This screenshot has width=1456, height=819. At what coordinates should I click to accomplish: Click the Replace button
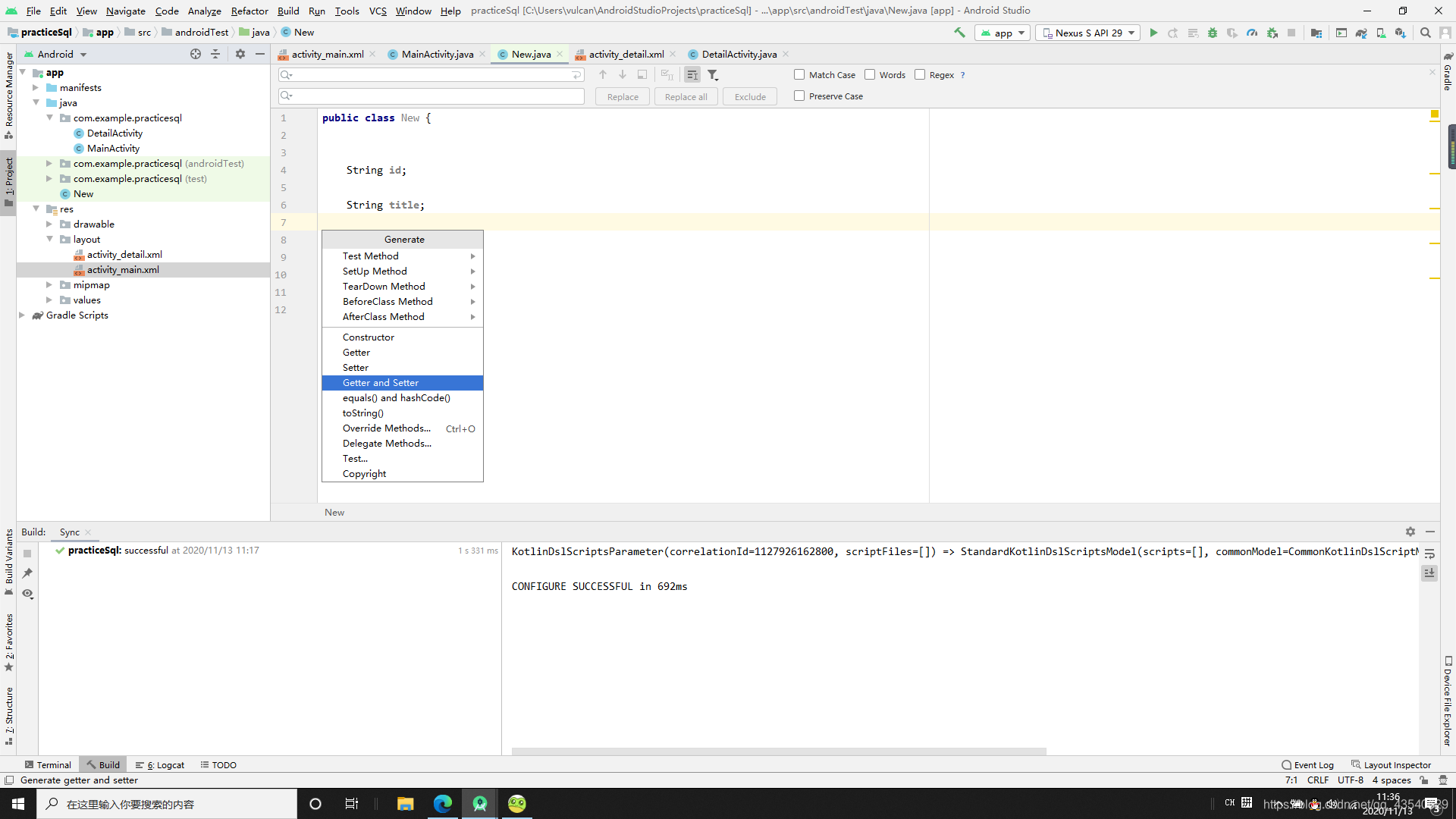pos(623,96)
